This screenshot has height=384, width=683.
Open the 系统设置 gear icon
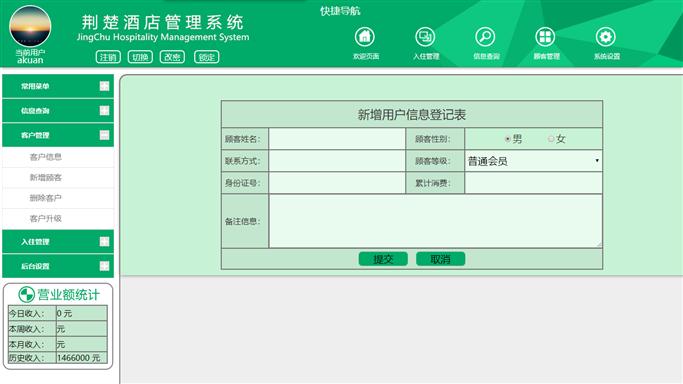[605, 37]
